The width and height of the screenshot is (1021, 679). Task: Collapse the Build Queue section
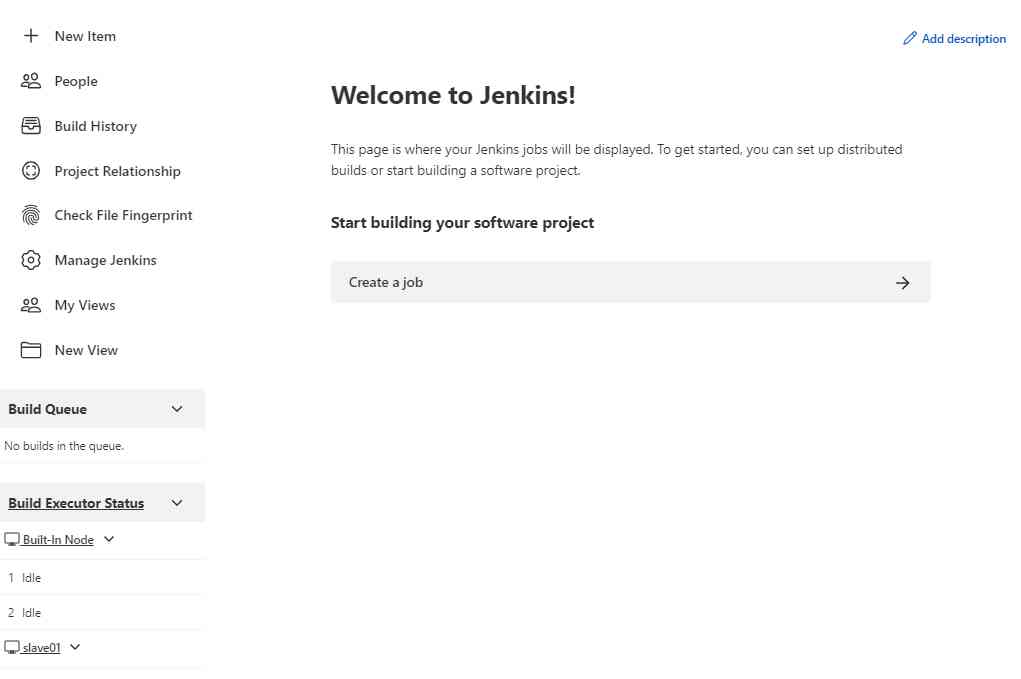177,409
